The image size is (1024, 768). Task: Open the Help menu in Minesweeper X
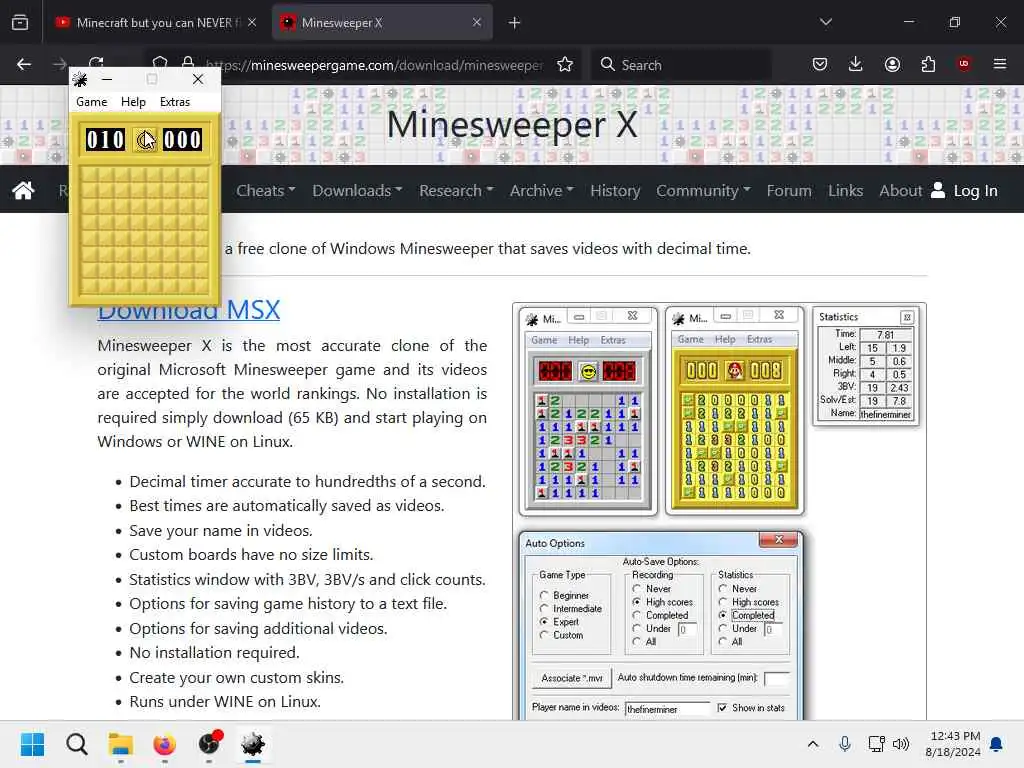pos(133,102)
